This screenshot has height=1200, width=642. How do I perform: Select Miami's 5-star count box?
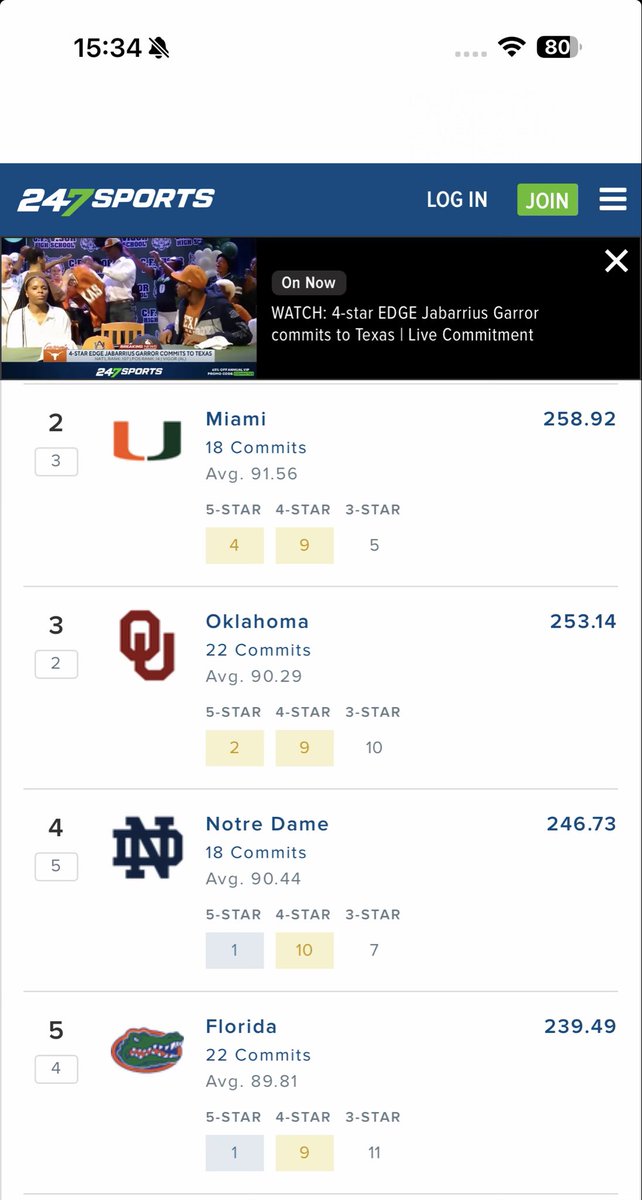click(234, 546)
